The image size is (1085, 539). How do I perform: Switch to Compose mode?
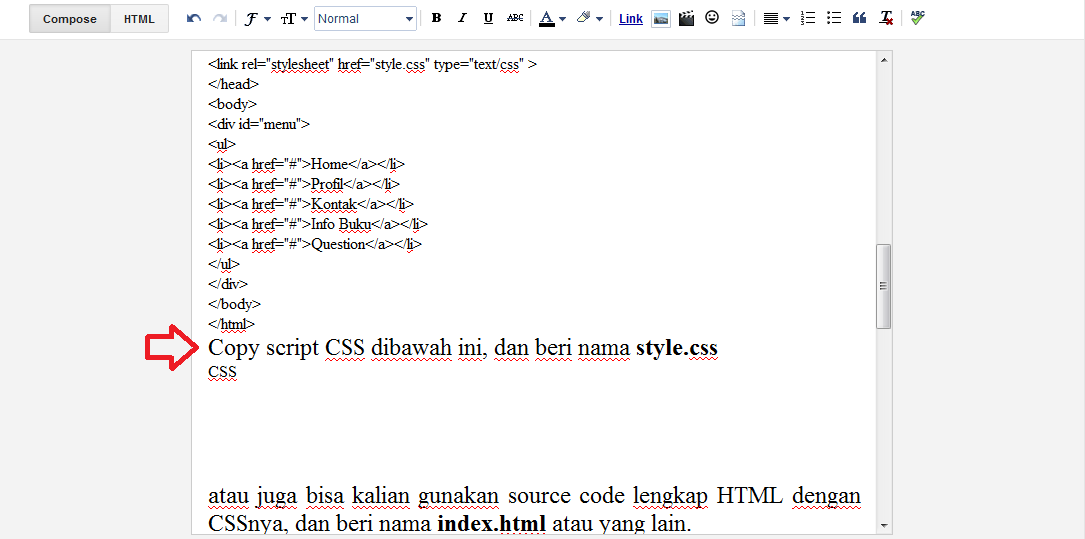[70, 19]
